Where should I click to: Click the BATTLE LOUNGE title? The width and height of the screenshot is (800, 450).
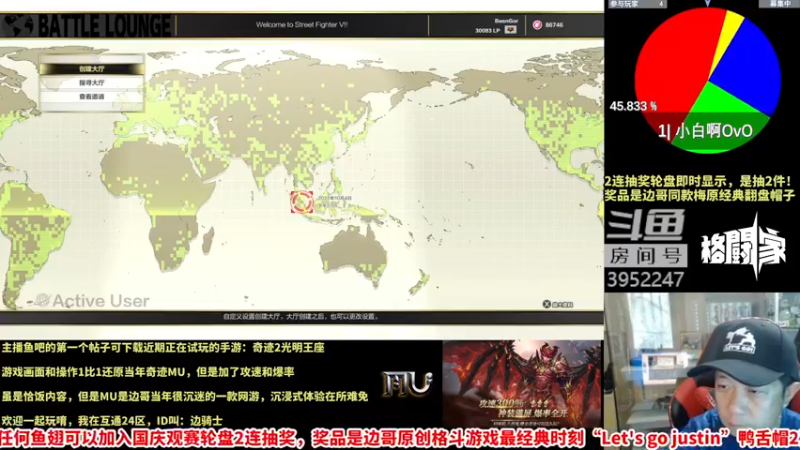click(x=105, y=26)
